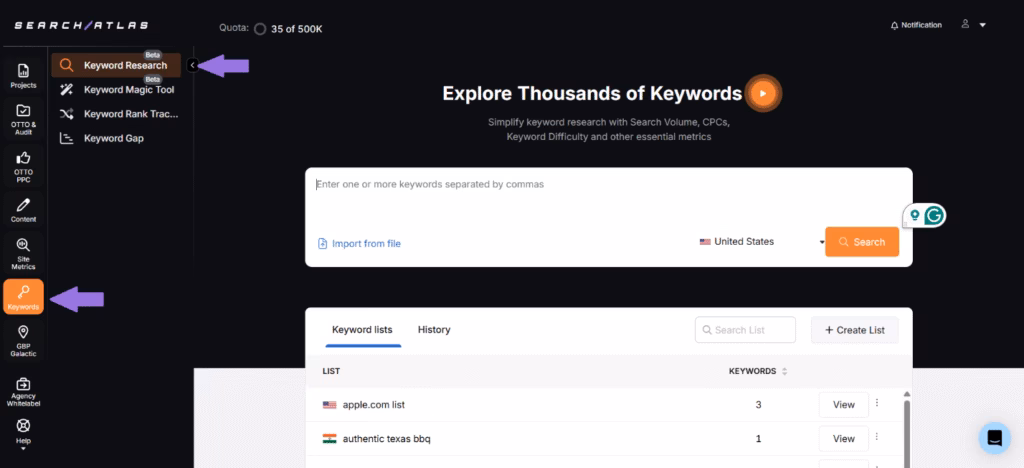Screen dimensions: 1024x468
Task: Open the United States country dropdown
Action: 761,242
